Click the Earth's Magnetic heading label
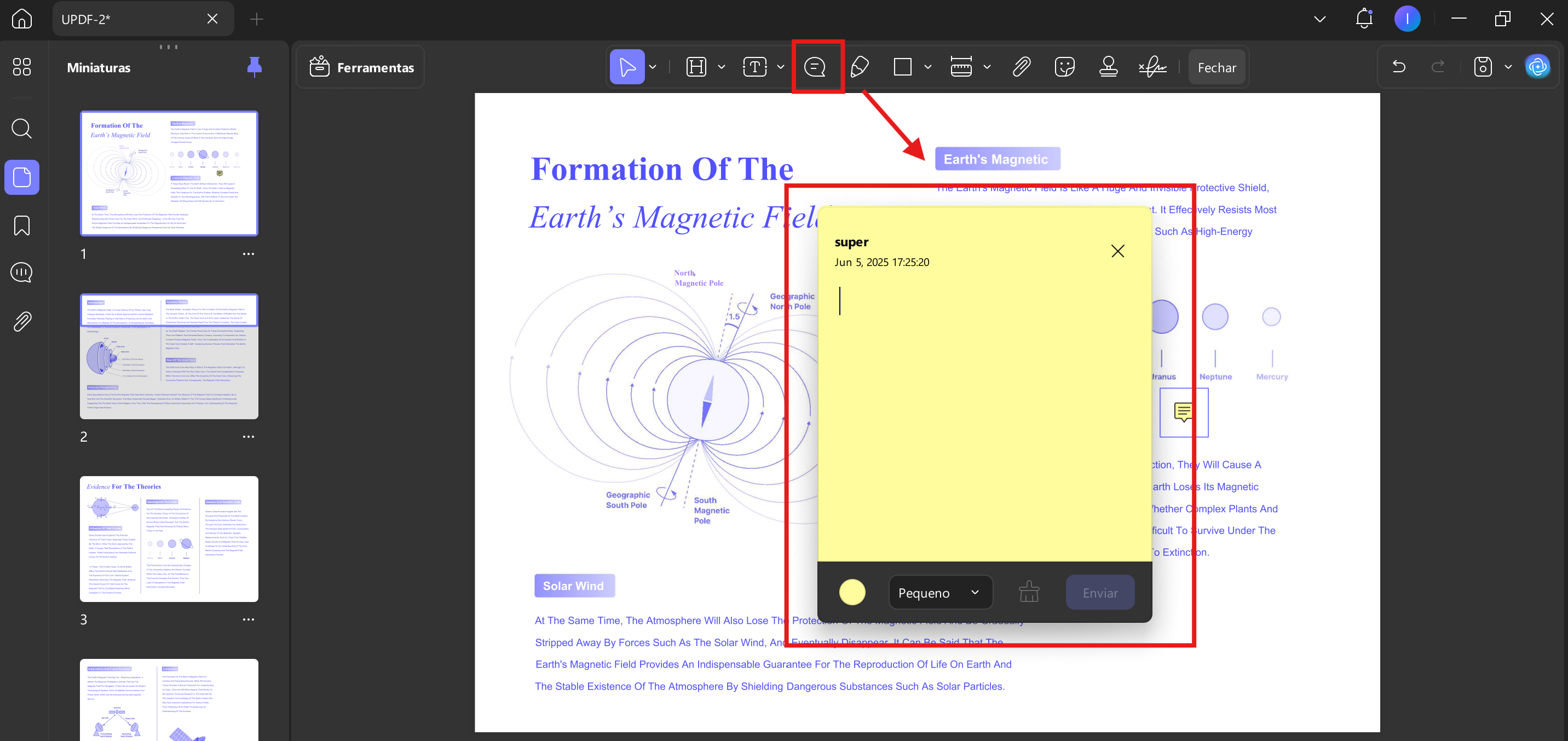 pyautogui.click(x=997, y=159)
